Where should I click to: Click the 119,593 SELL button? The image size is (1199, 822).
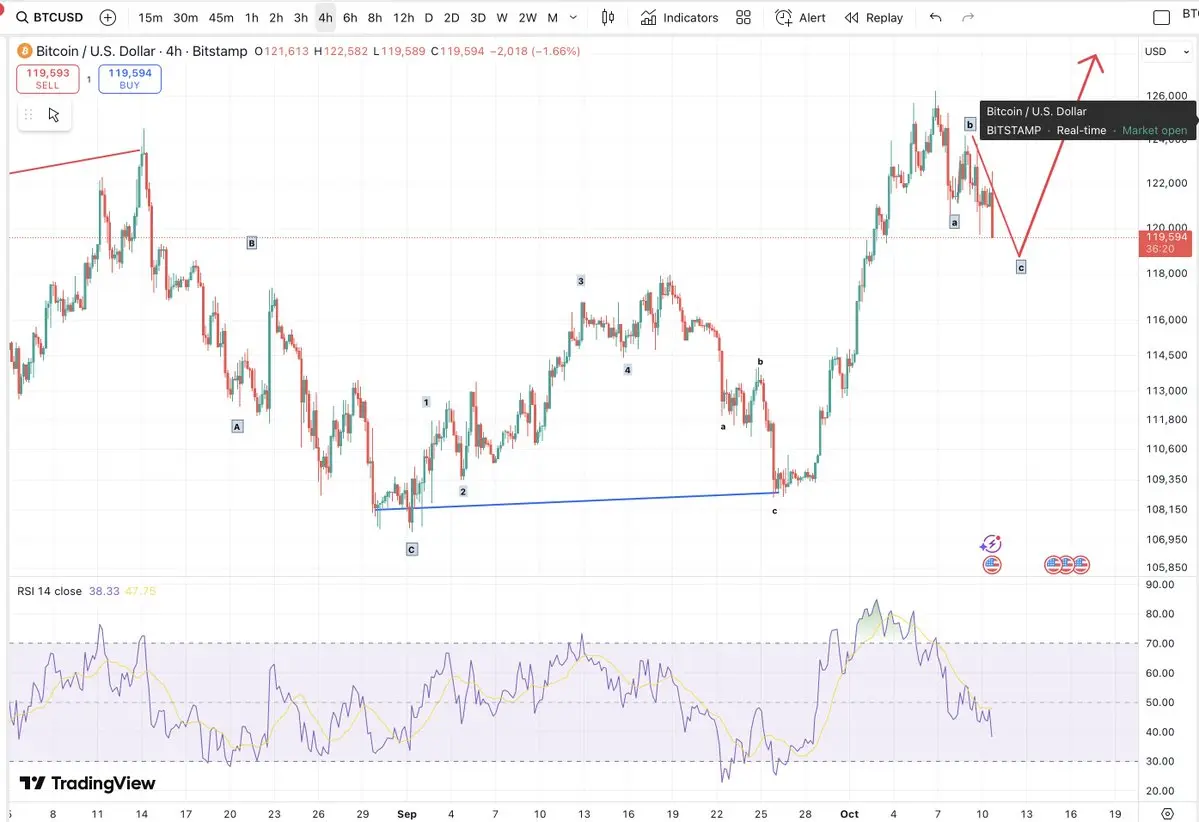[x=47, y=79]
